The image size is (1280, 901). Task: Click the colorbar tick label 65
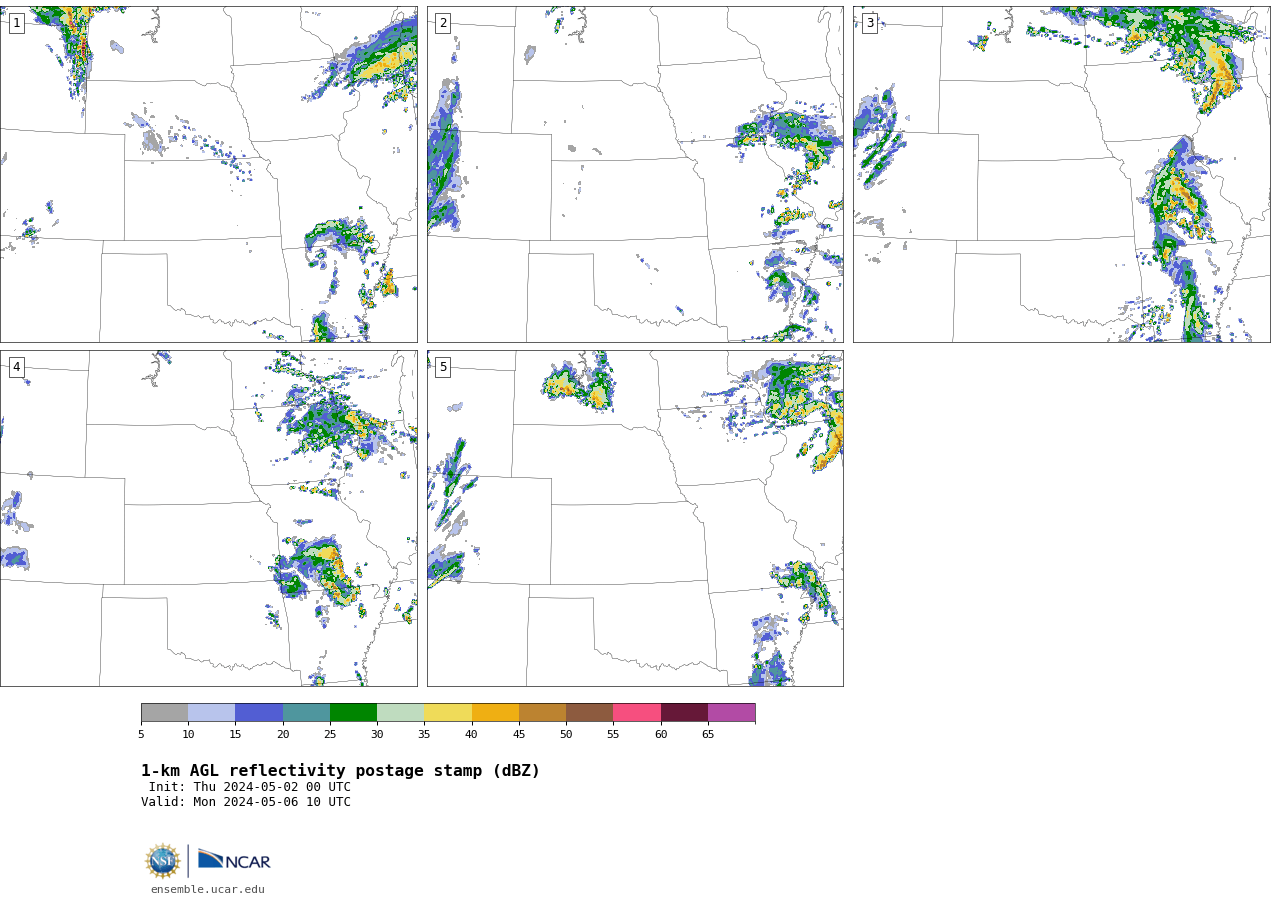tap(708, 735)
